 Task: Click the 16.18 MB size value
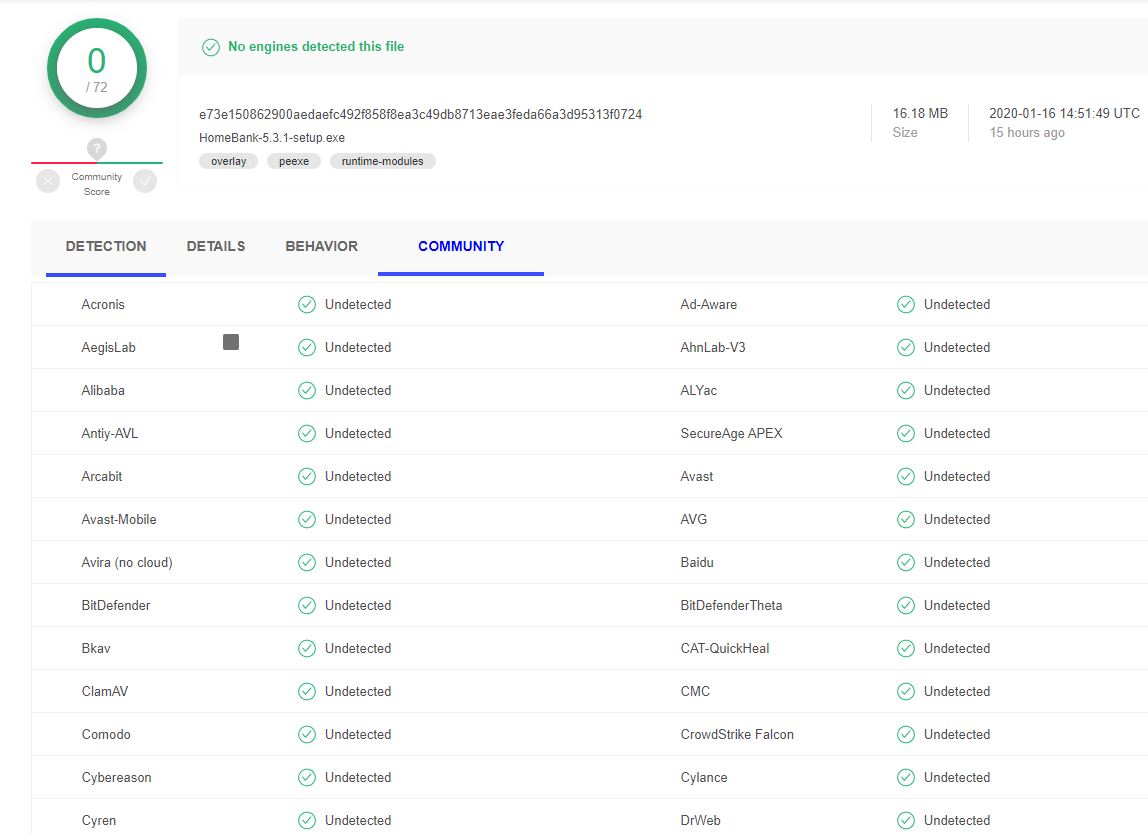click(x=920, y=113)
